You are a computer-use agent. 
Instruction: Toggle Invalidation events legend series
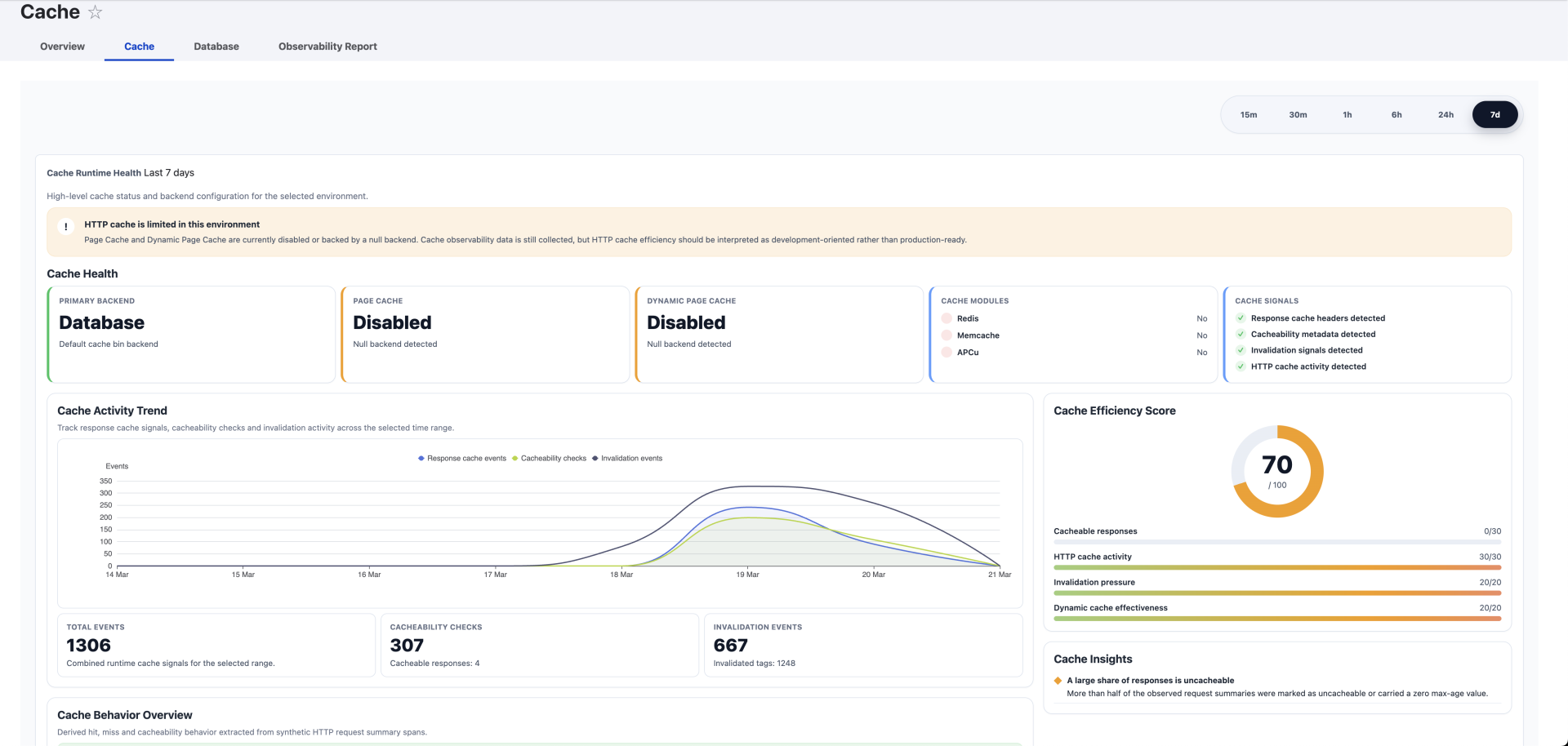[x=627, y=459]
